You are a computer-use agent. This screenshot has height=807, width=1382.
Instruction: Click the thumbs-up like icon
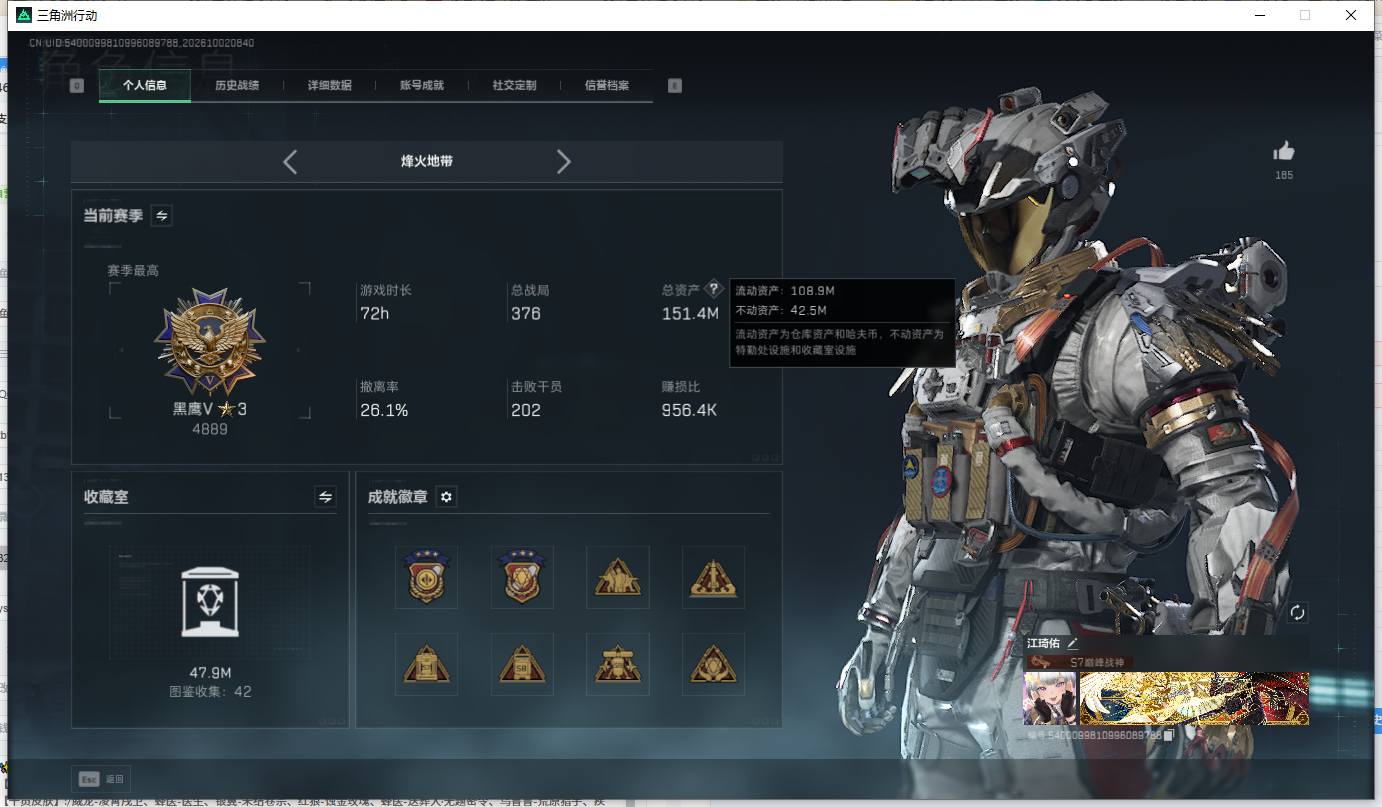coord(1284,151)
